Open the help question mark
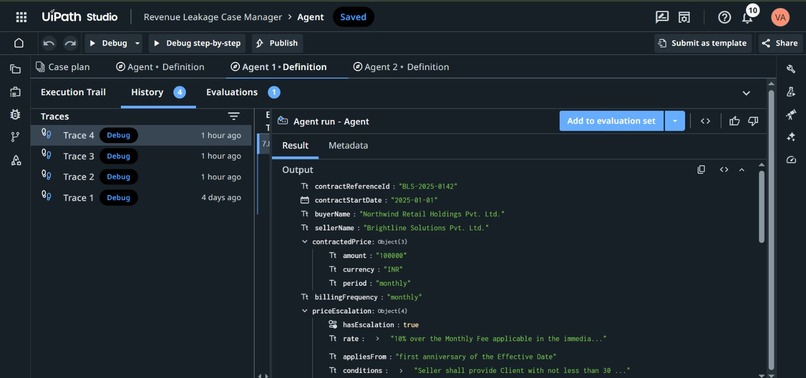 pos(724,17)
